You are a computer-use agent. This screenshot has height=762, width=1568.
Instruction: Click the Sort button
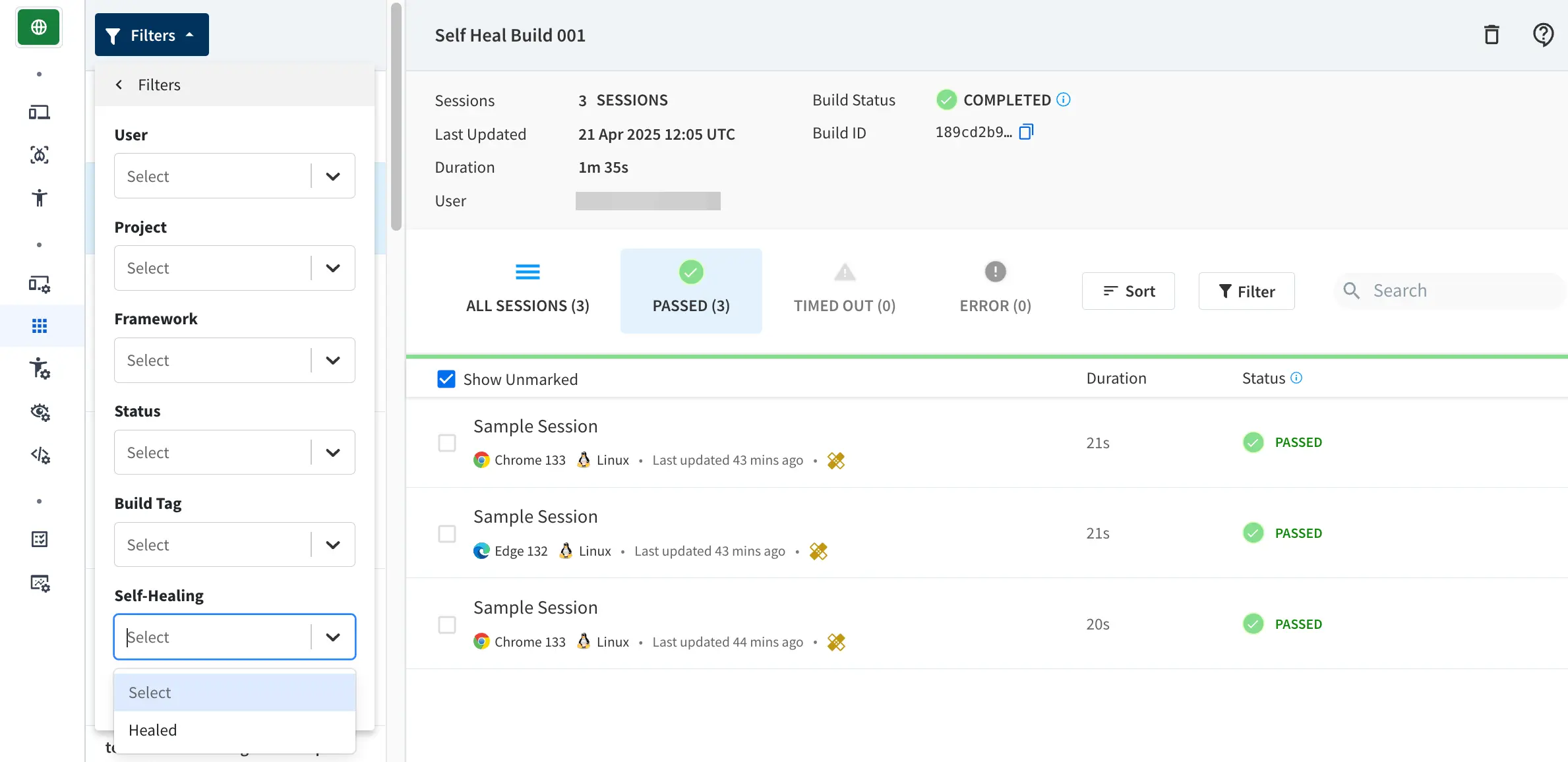point(1128,291)
